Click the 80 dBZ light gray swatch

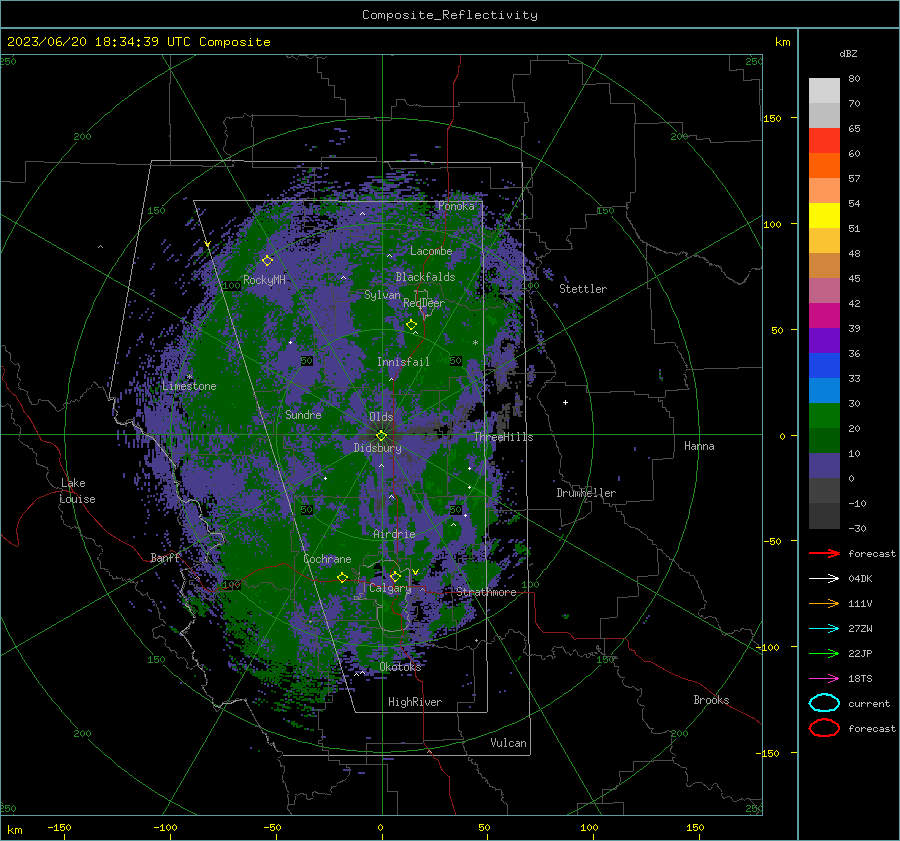click(x=824, y=90)
